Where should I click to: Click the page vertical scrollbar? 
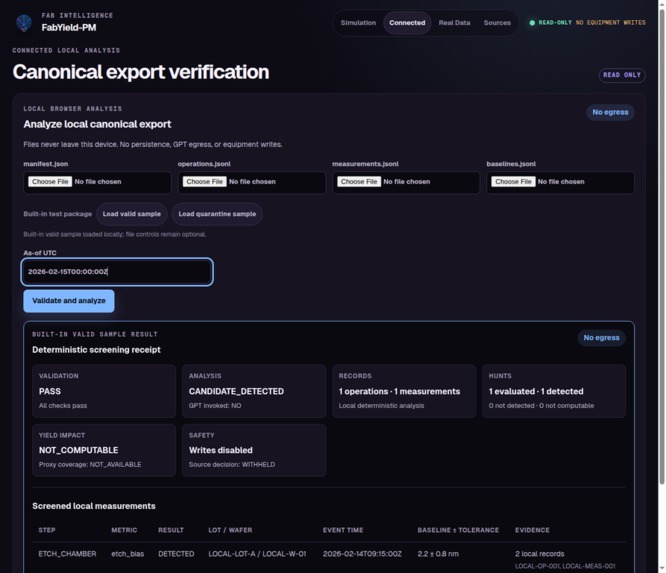click(662, 246)
